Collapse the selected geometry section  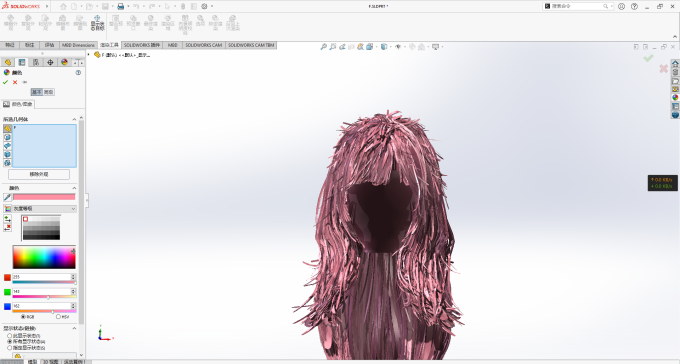click(x=74, y=119)
